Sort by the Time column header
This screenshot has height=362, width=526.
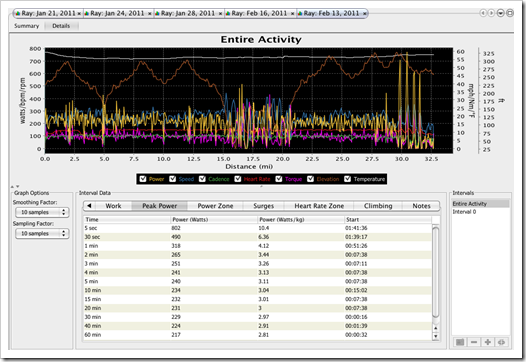click(127, 219)
